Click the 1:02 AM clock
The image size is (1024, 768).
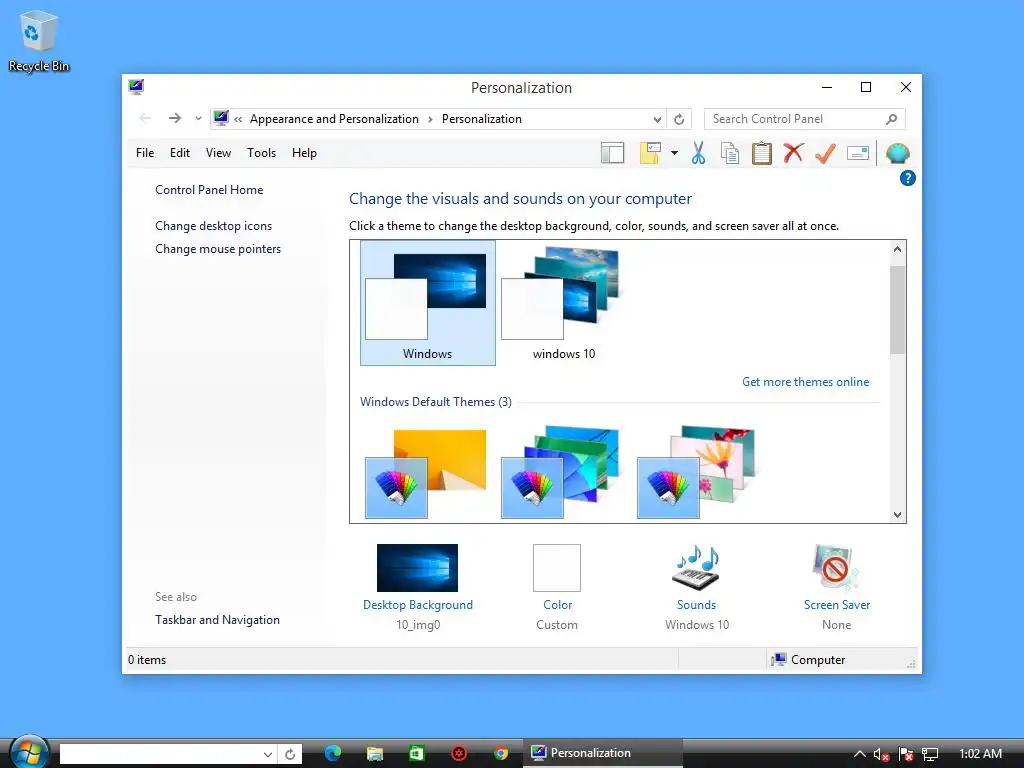point(980,754)
